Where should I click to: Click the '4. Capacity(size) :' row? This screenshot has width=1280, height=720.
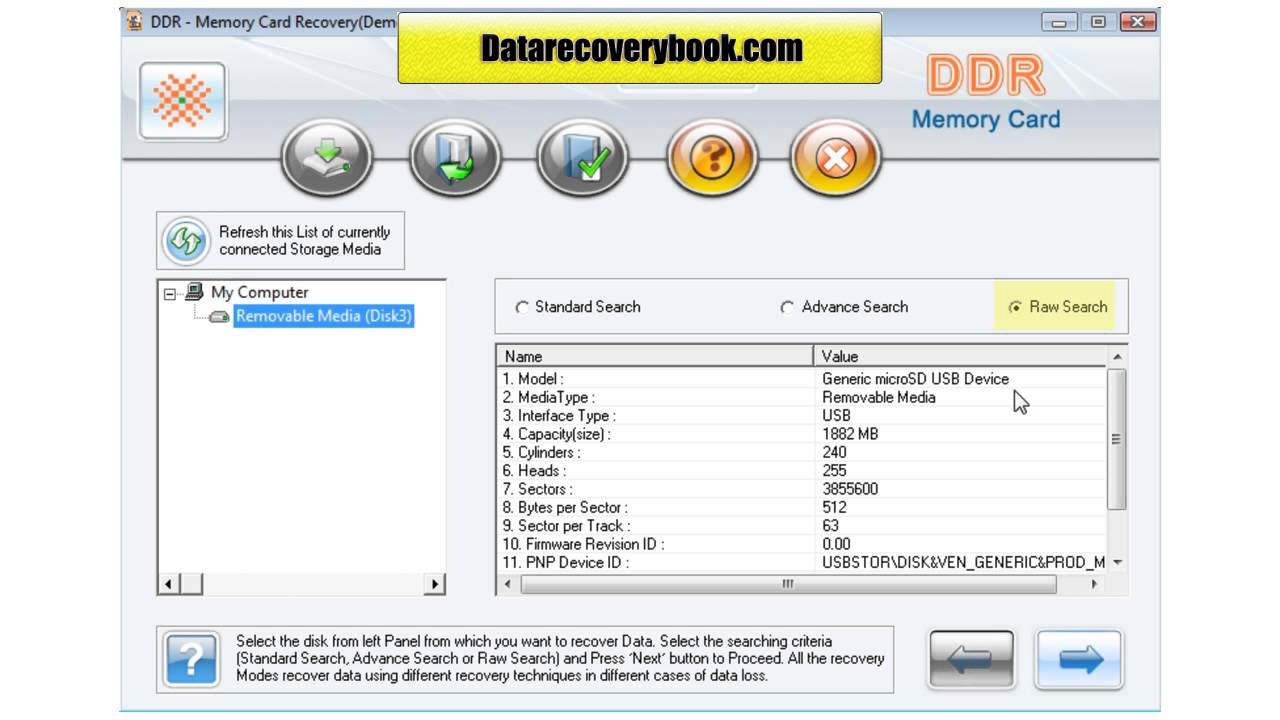802,434
